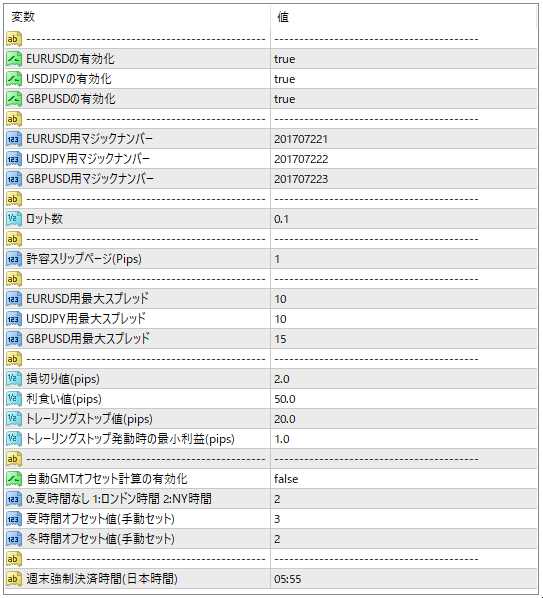
Task: Click the integer icon beside EURUSD用マジックナンバー
Action: pos(14,139)
